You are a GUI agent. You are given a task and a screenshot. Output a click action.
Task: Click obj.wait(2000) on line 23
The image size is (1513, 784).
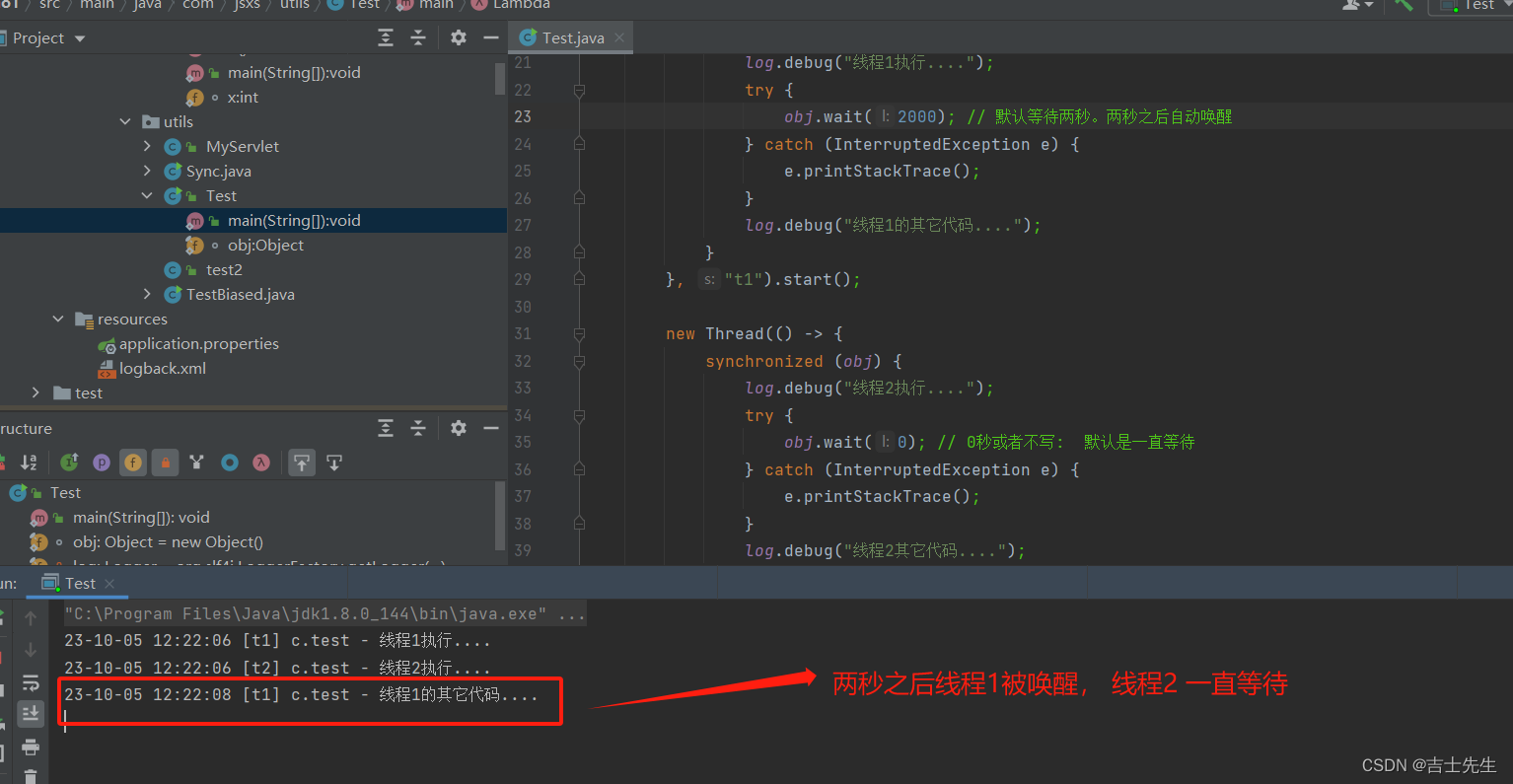pyautogui.click(x=868, y=116)
